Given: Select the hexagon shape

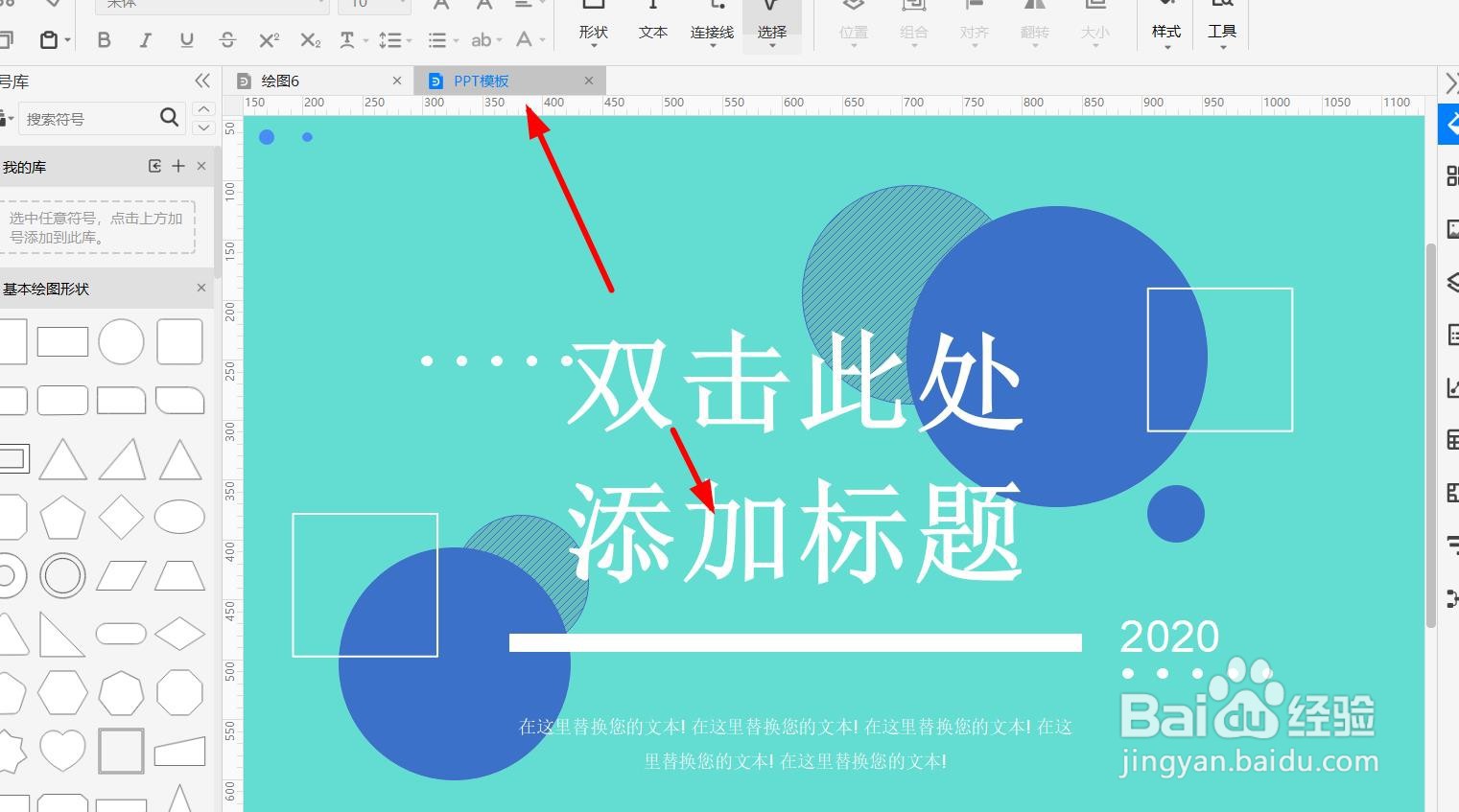Looking at the screenshot, I should pos(62,692).
